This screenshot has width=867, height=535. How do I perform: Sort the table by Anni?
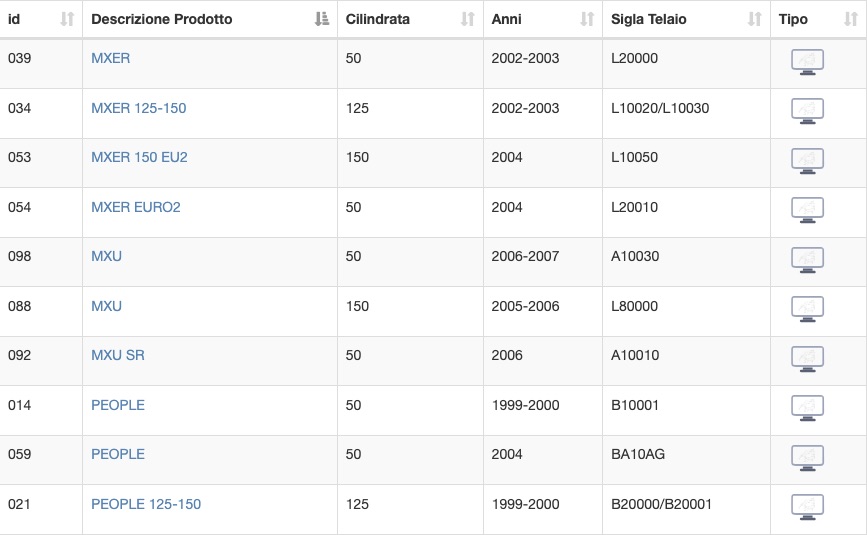[587, 19]
